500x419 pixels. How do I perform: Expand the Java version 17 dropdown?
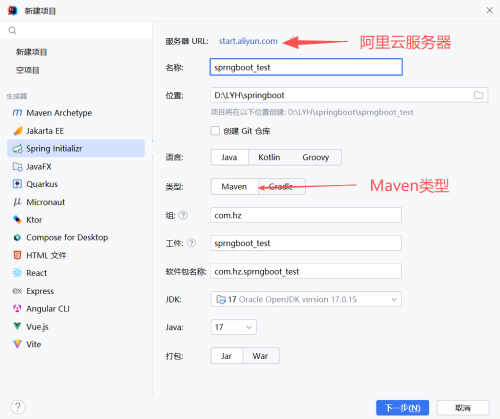pos(233,327)
